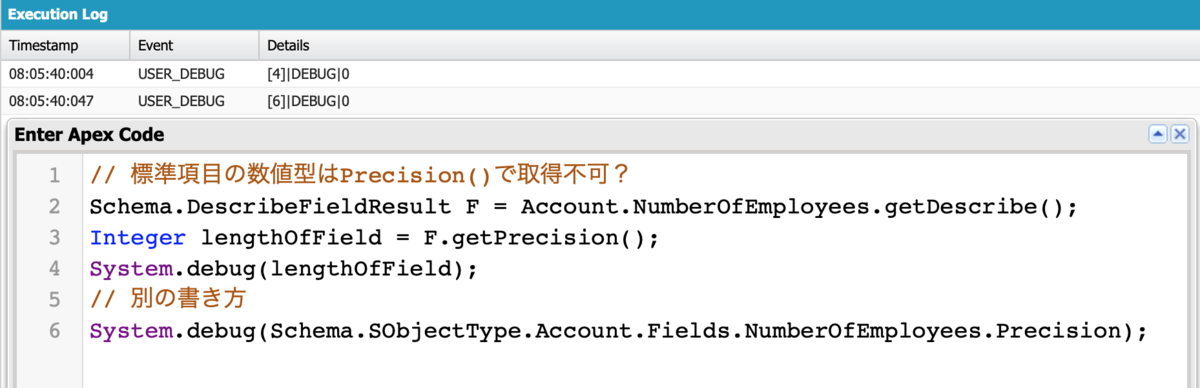
Task: Sort log by Details column header
Action: pyautogui.click(x=729, y=46)
